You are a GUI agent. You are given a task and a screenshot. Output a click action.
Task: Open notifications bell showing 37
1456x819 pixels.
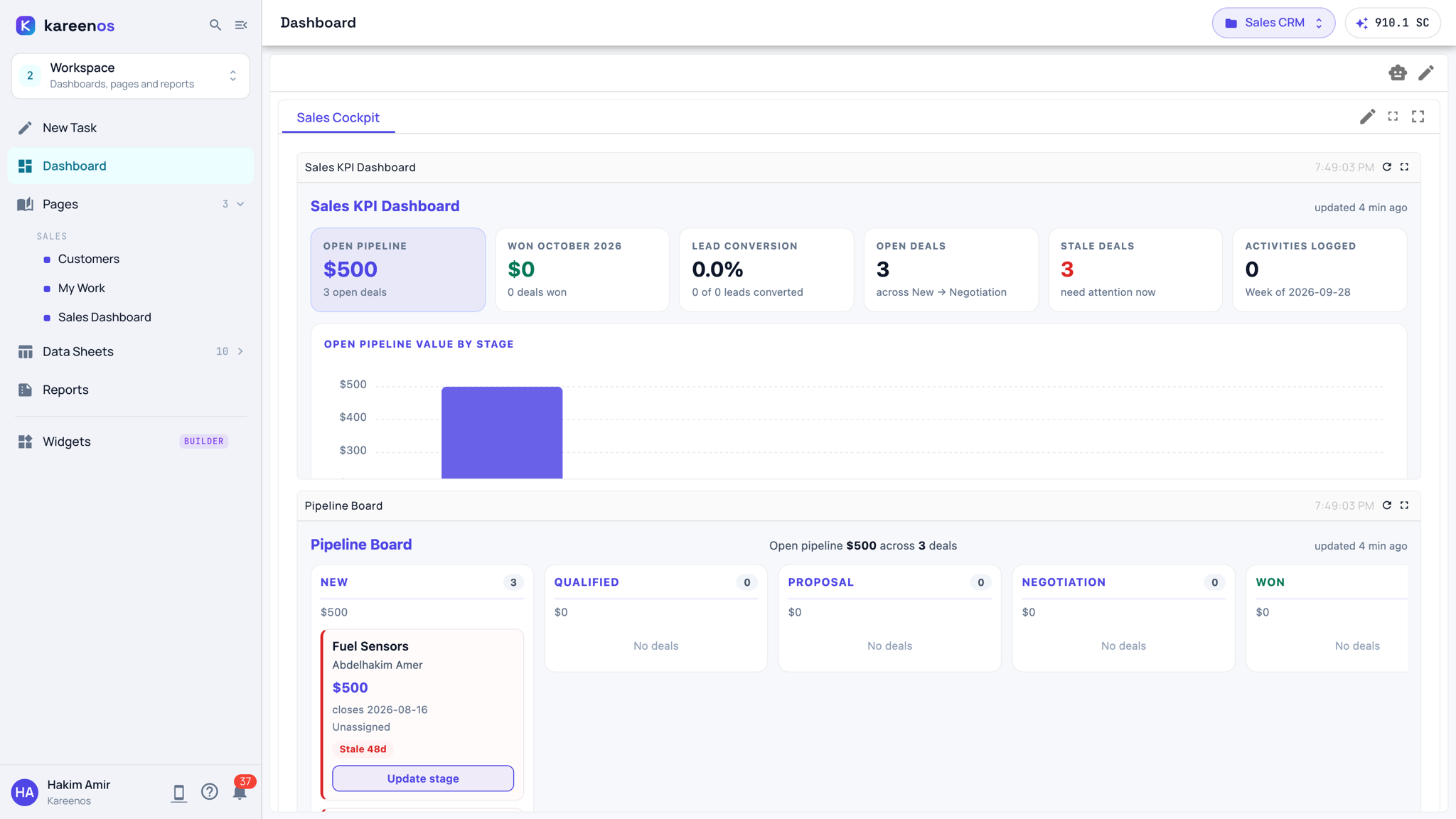[x=240, y=792]
